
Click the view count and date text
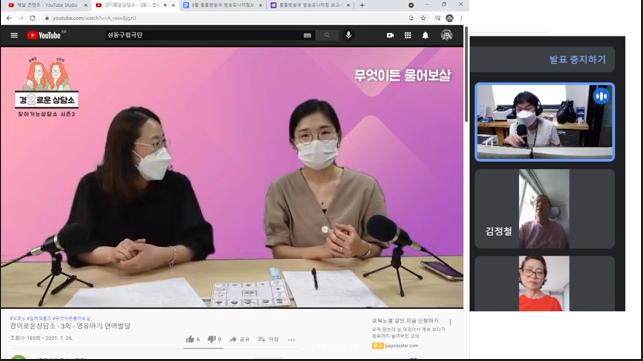41,338
